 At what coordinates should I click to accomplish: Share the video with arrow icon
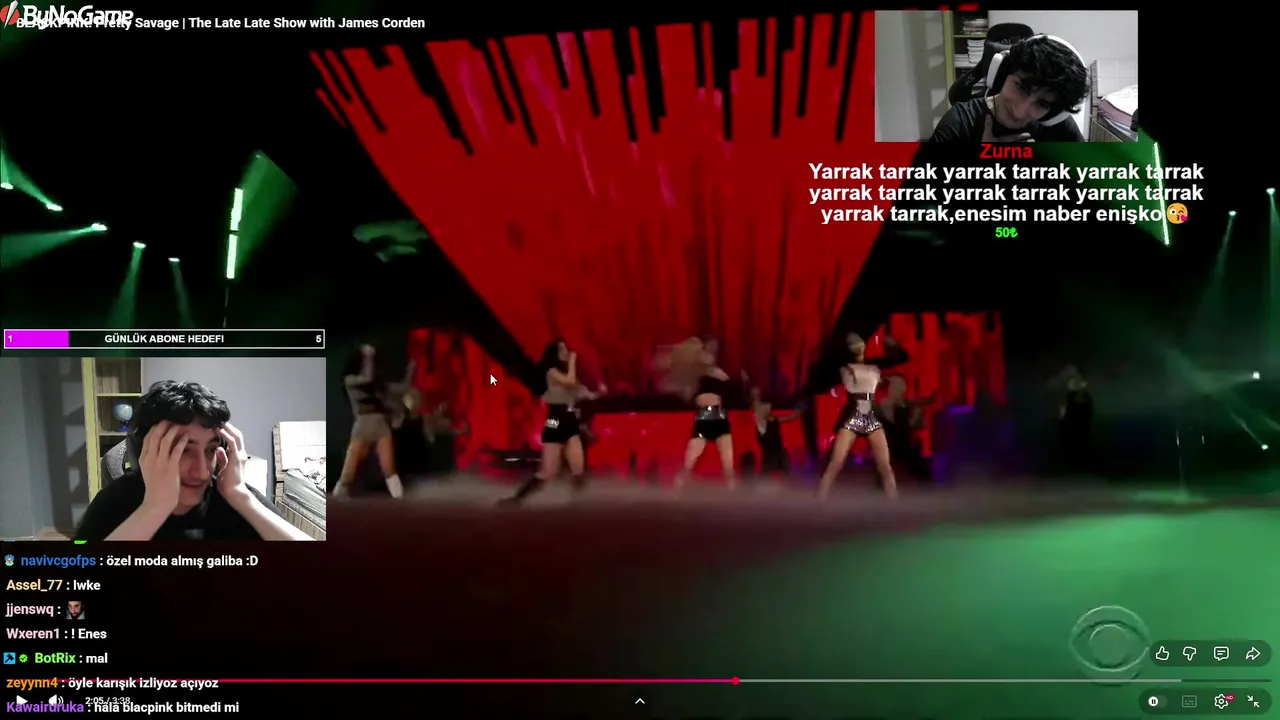click(1253, 654)
